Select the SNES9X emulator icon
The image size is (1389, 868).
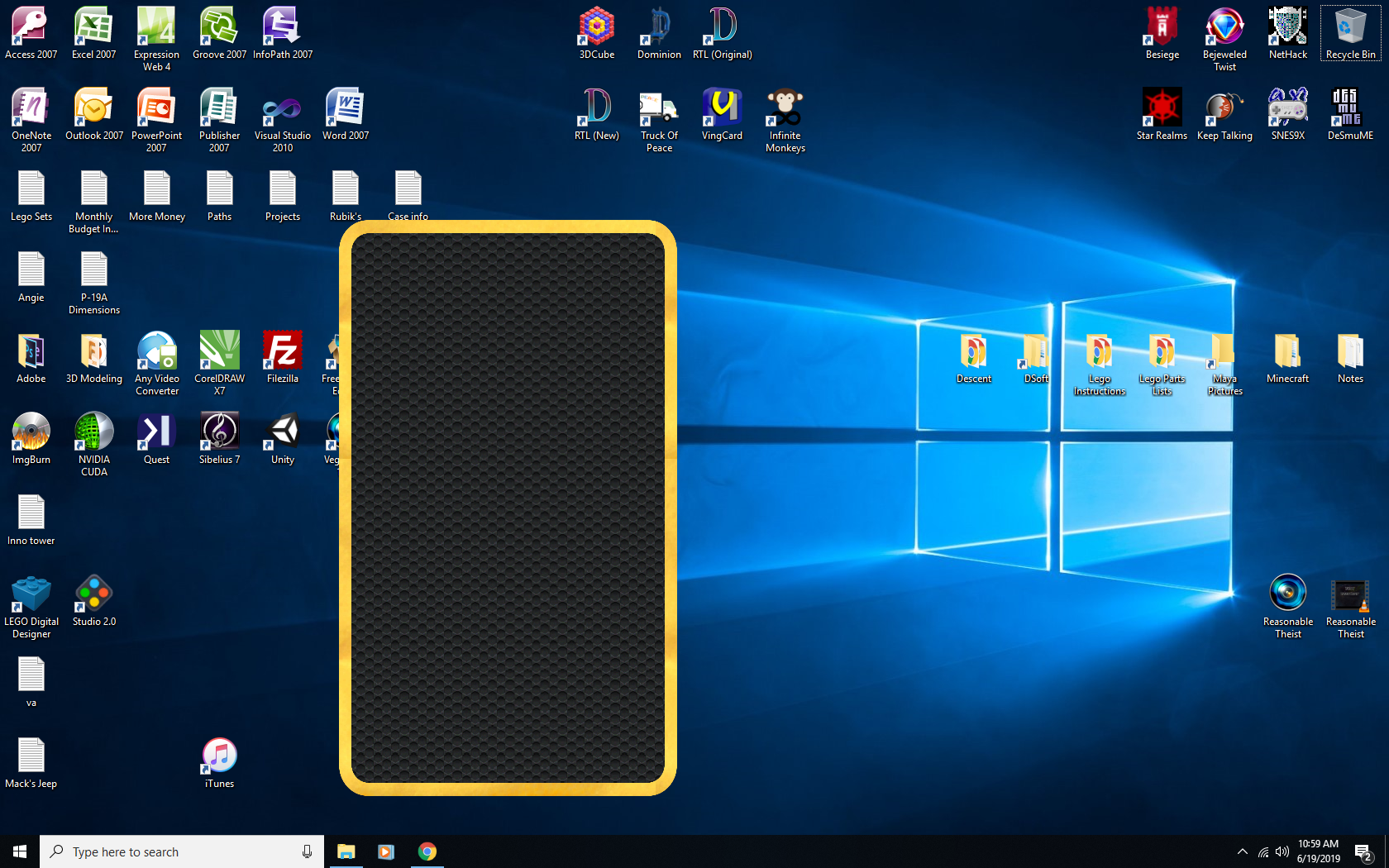click(1288, 114)
